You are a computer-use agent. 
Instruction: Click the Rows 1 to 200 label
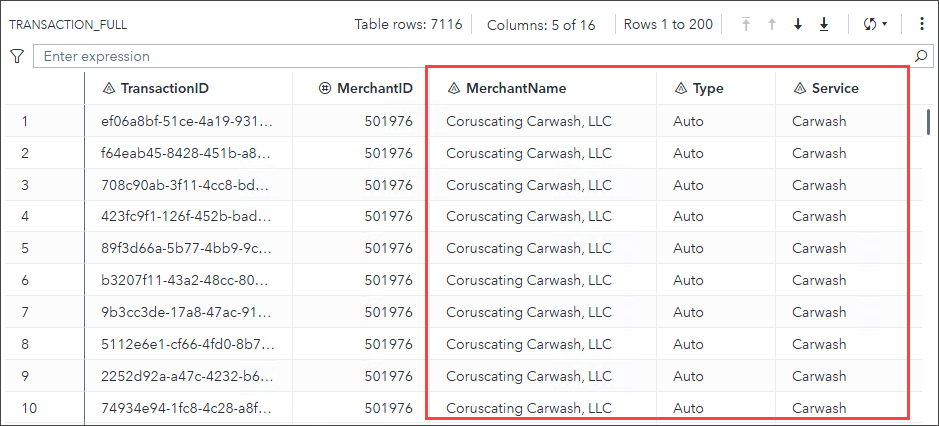point(668,24)
